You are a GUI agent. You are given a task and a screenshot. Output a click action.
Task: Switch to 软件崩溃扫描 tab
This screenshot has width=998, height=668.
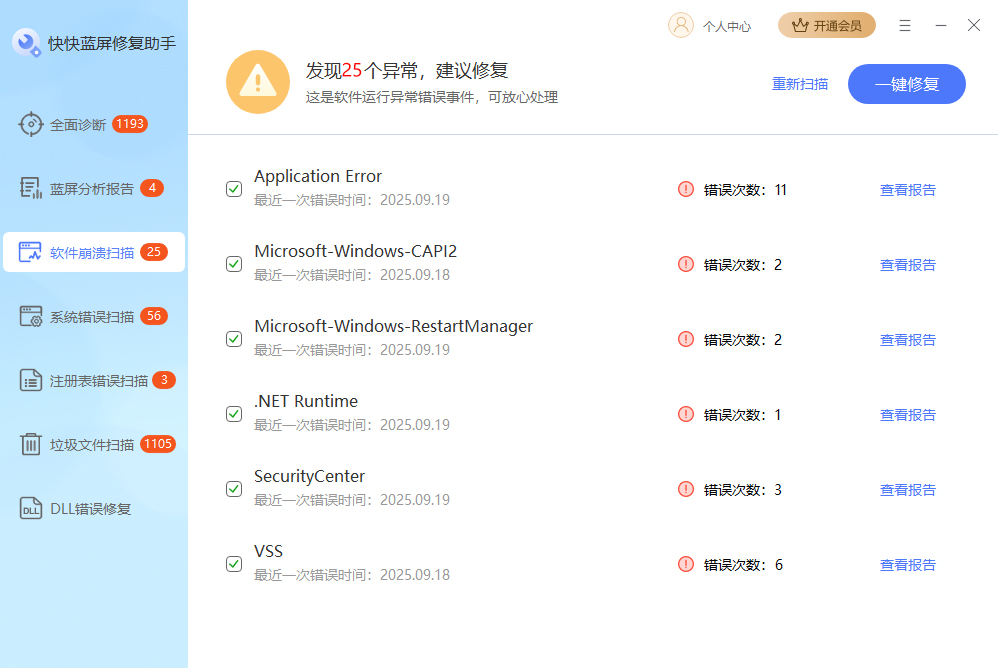coord(93,253)
